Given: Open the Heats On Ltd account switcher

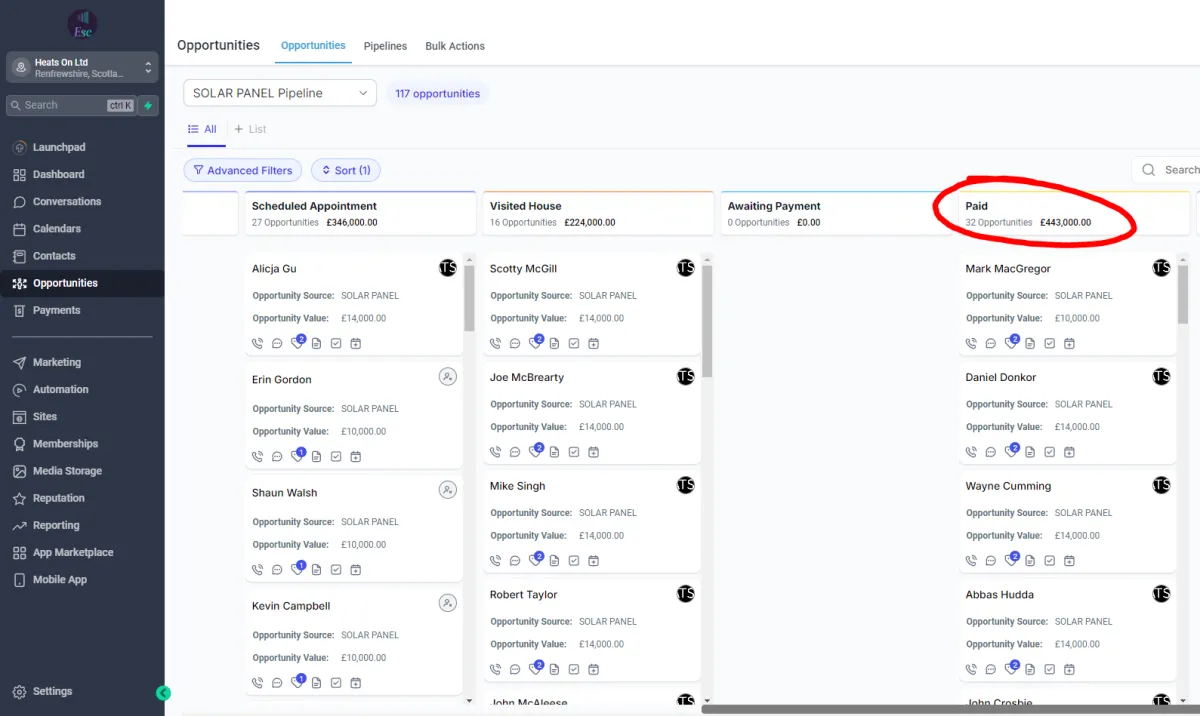Looking at the screenshot, I should [x=82, y=68].
